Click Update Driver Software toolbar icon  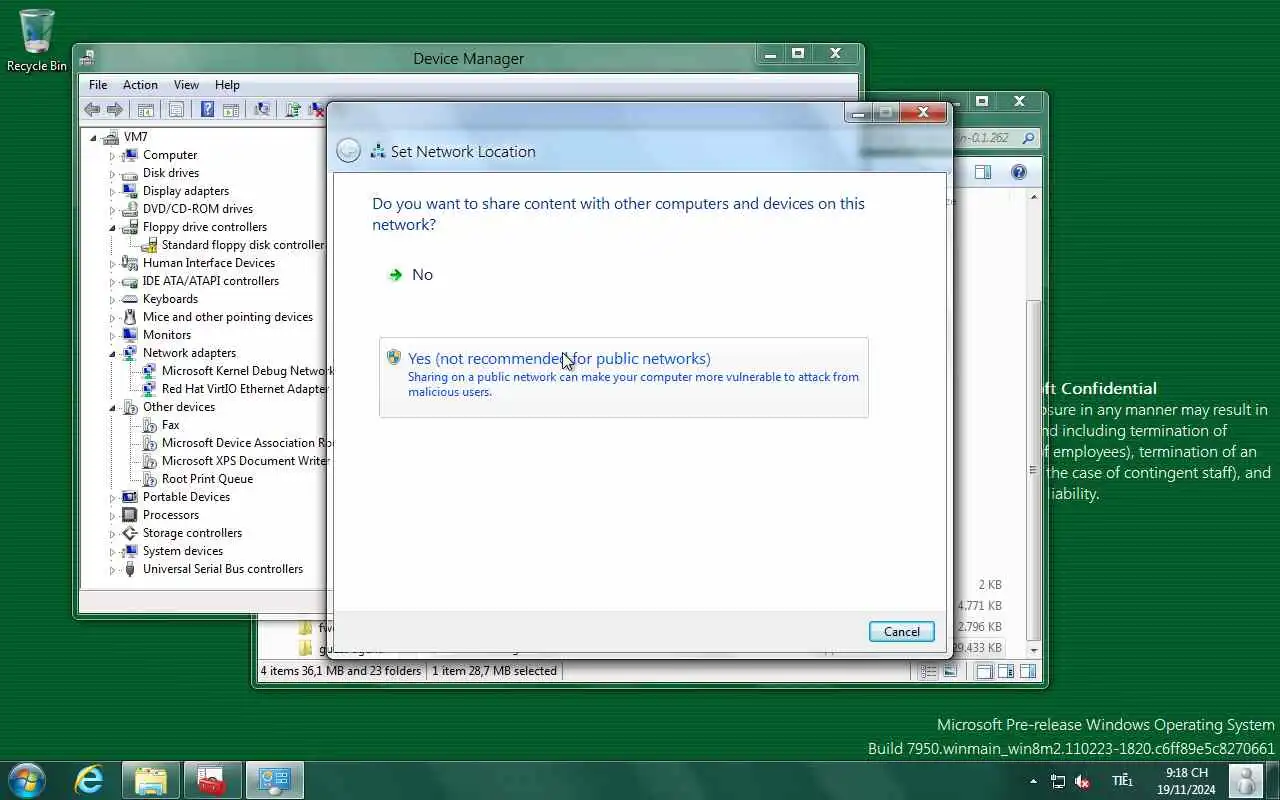[293, 110]
